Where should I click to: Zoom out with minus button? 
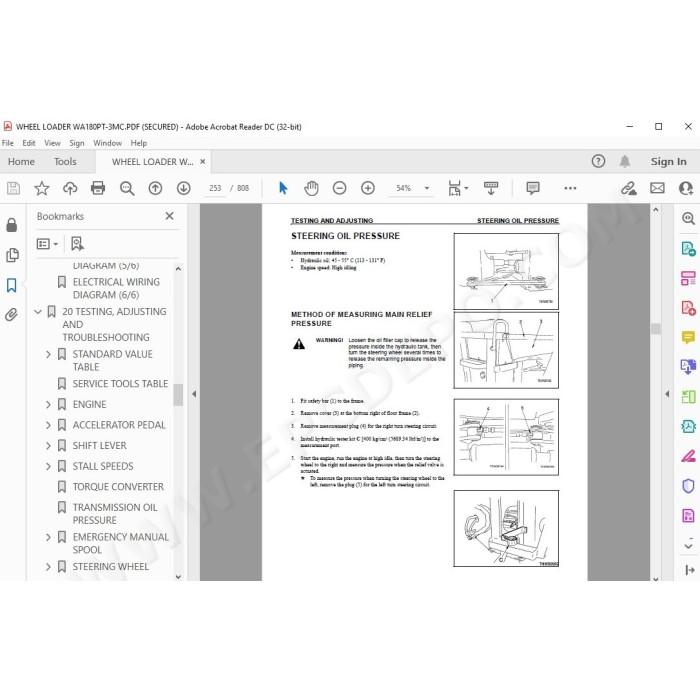[x=339, y=188]
